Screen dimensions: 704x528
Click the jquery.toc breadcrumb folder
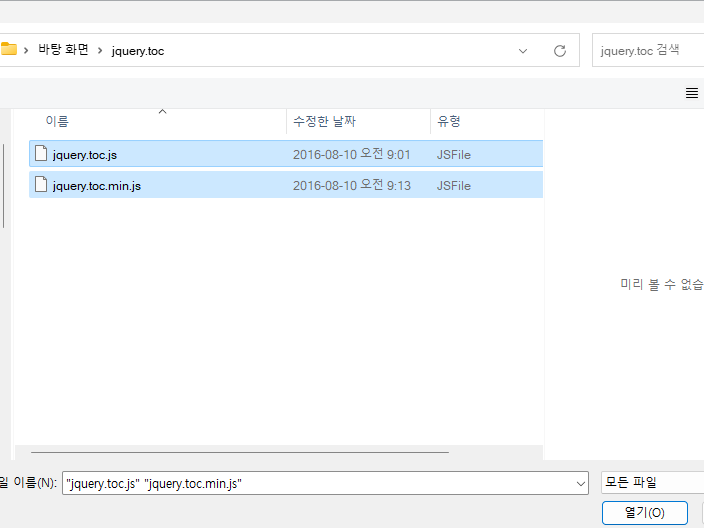[x=138, y=51]
